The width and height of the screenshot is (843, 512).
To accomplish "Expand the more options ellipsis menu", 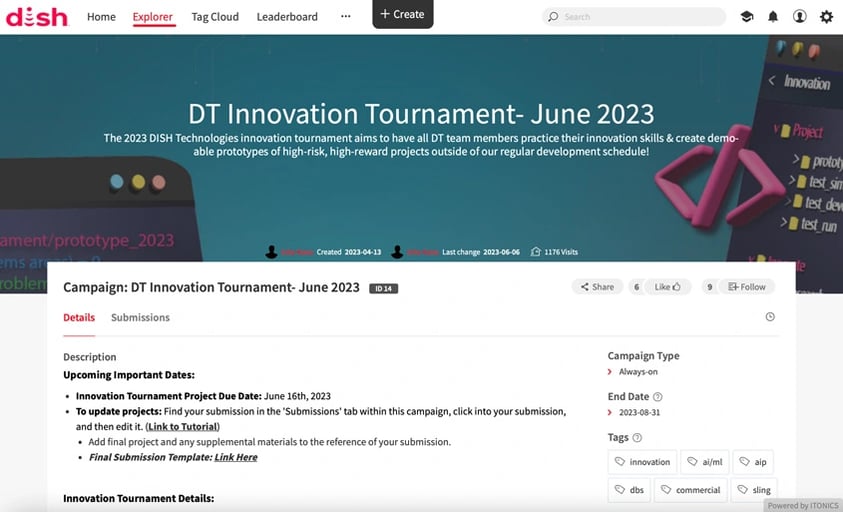I will click(x=346, y=16).
